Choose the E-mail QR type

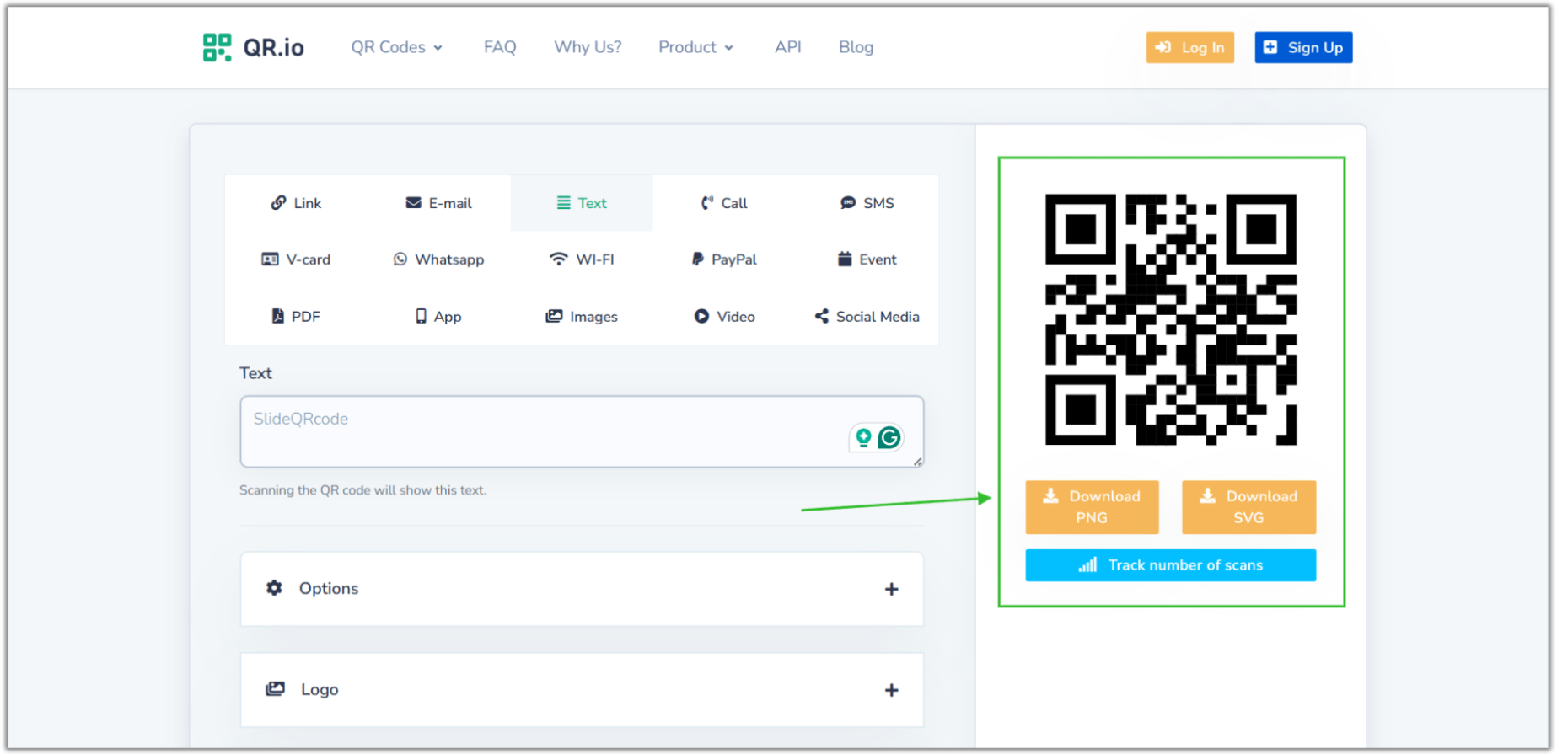(x=438, y=203)
